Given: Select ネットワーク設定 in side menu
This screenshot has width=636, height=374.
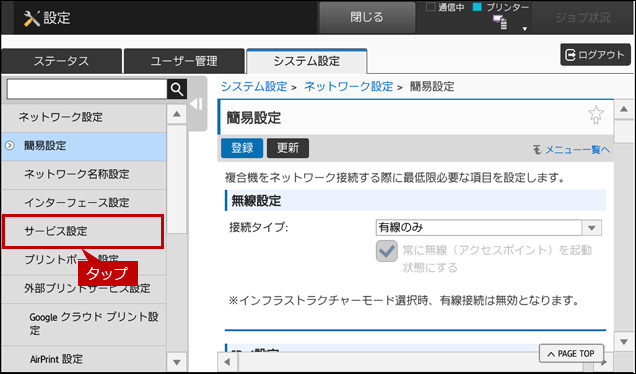Looking at the screenshot, I should coord(84,118).
